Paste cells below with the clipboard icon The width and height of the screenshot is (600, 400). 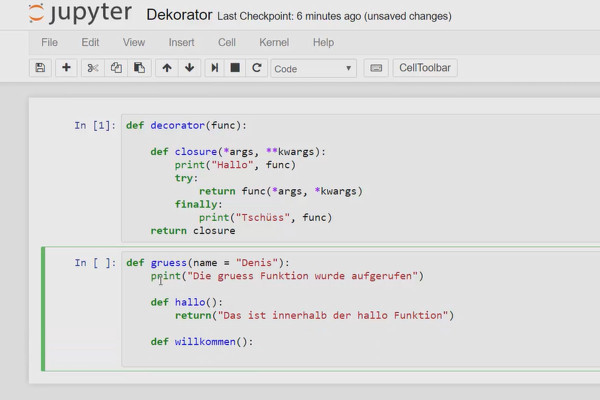pyautogui.click(x=139, y=68)
